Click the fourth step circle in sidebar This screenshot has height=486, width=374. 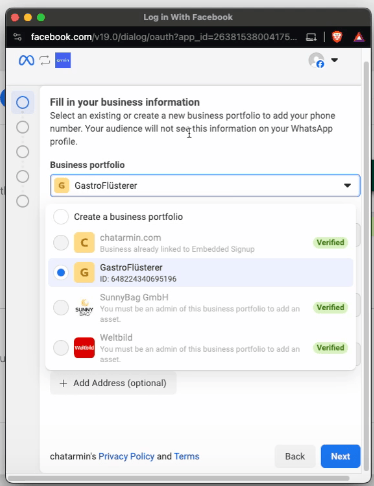[23, 176]
